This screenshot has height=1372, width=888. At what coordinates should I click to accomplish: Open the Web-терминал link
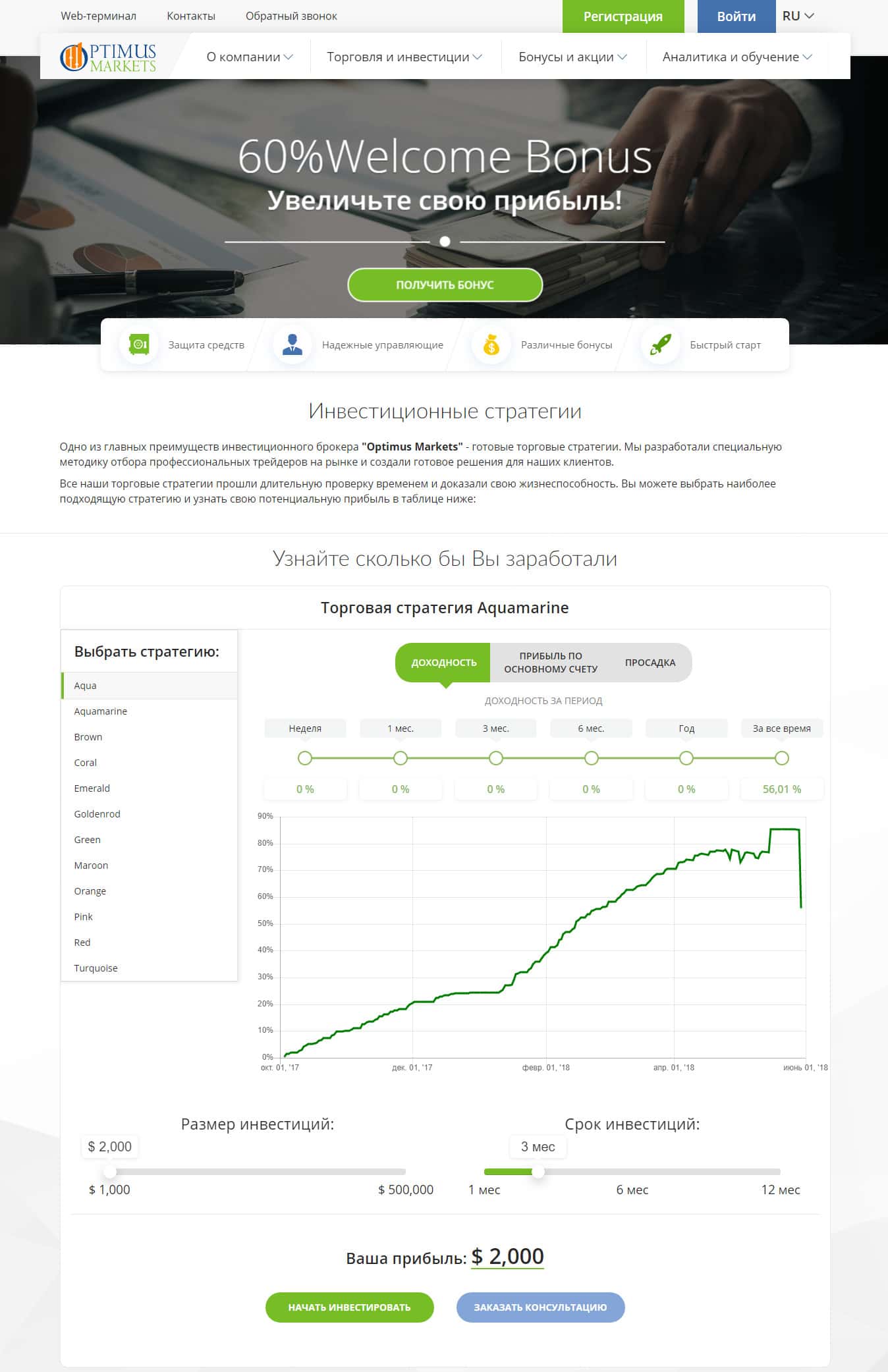point(98,16)
